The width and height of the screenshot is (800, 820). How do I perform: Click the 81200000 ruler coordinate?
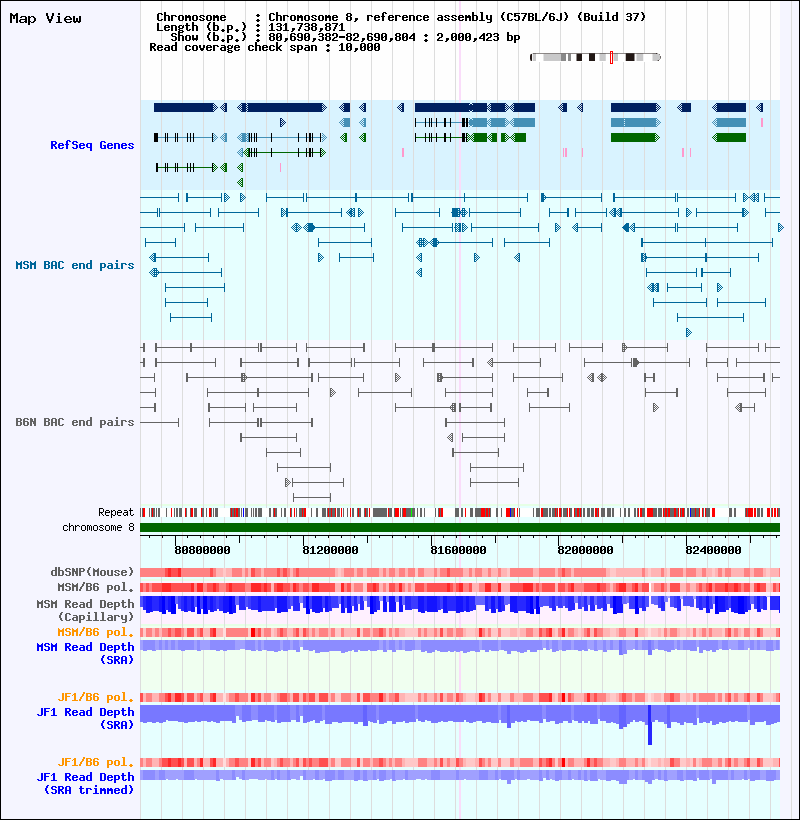tap(330, 550)
